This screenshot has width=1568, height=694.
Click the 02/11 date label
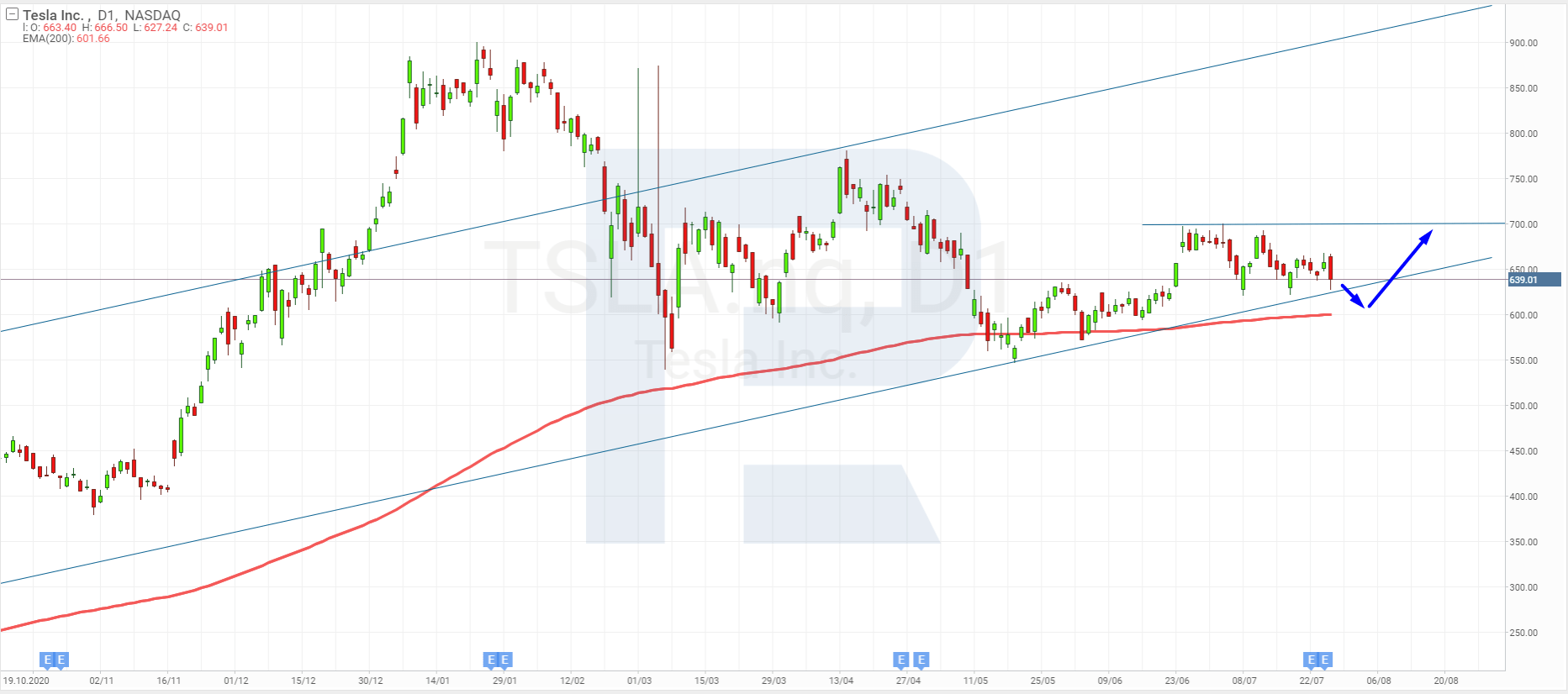101,681
